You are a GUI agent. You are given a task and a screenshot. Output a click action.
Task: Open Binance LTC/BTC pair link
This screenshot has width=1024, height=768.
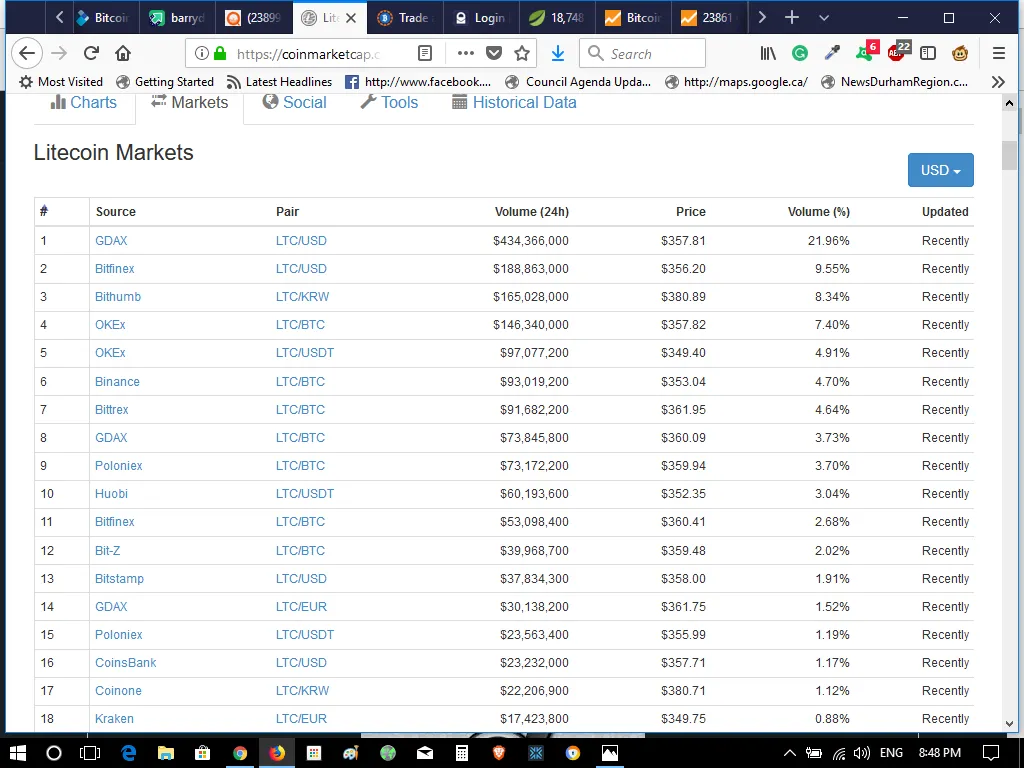(x=300, y=381)
